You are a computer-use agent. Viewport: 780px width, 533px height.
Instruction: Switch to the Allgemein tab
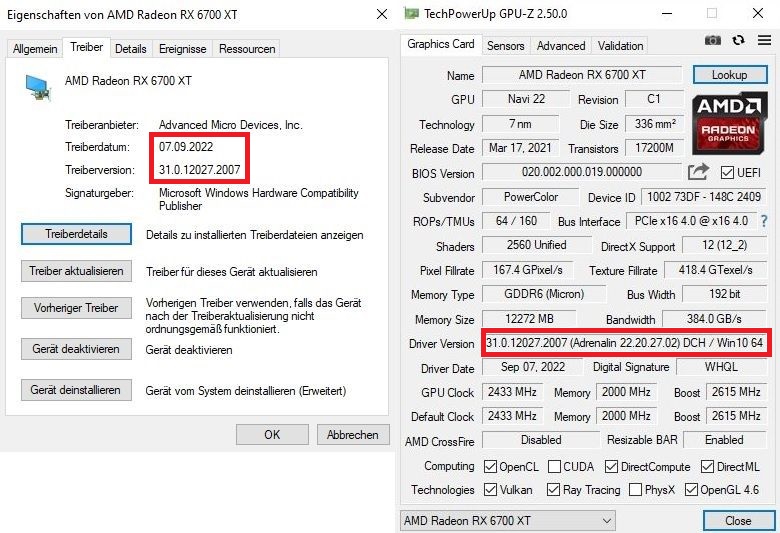point(35,49)
